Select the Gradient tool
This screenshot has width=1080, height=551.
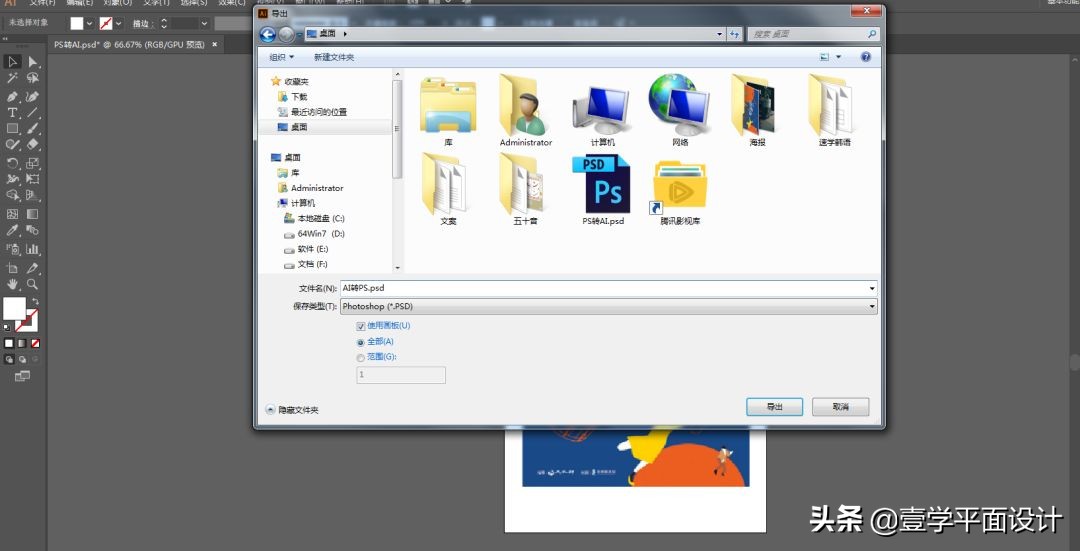(32, 214)
